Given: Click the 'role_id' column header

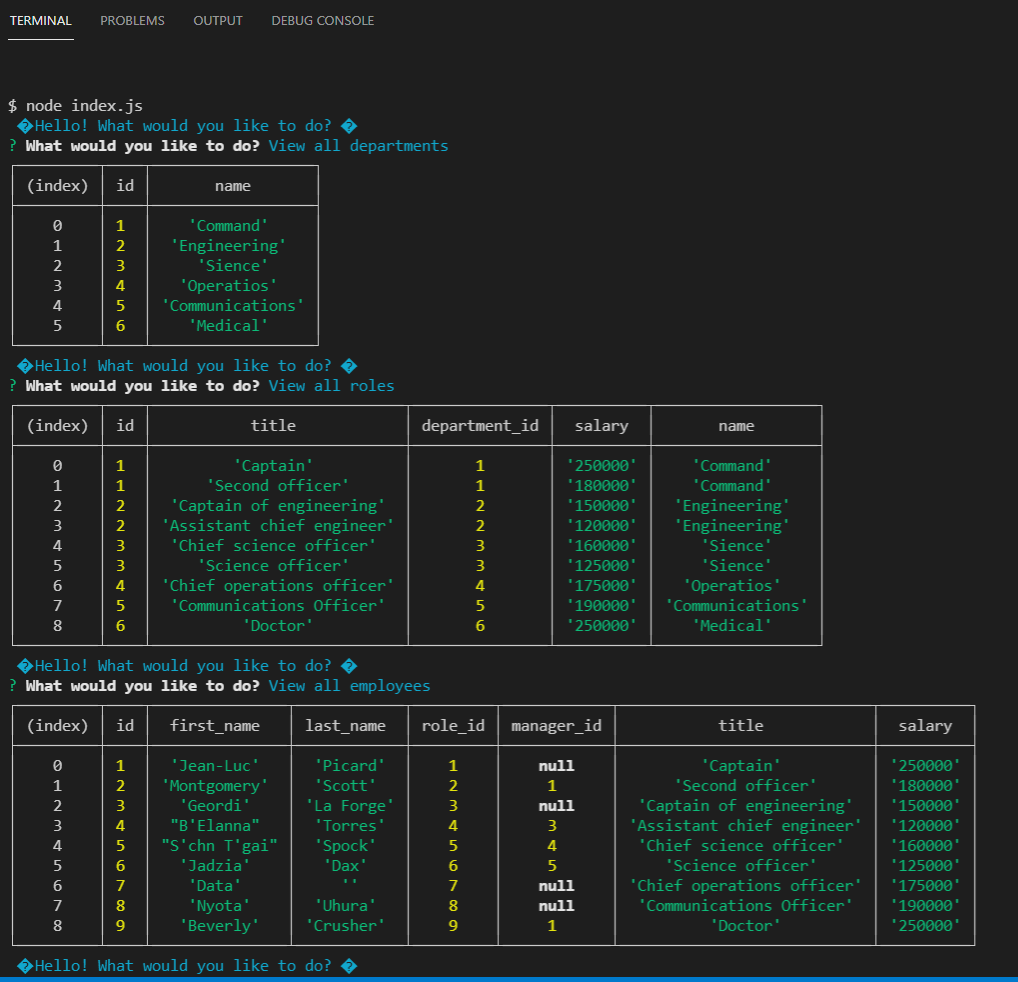Looking at the screenshot, I should pos(453,726).
